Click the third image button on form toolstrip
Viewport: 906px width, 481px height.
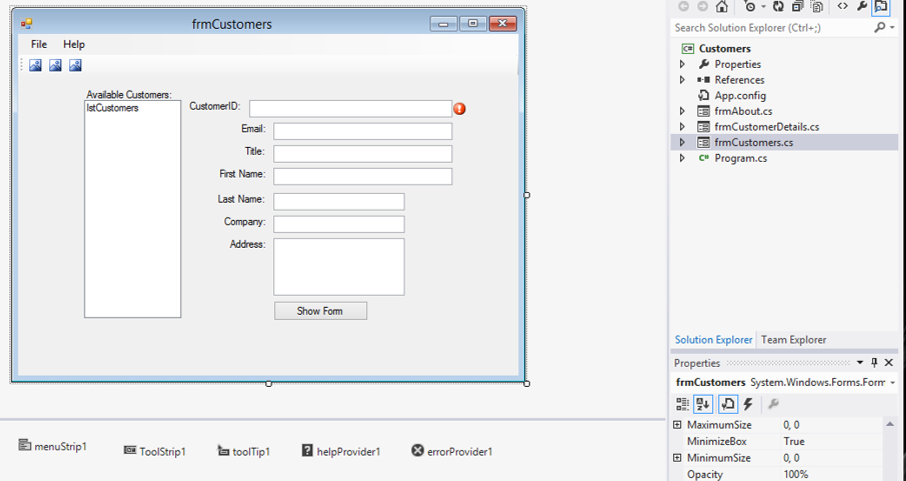[x=75, y=65]
